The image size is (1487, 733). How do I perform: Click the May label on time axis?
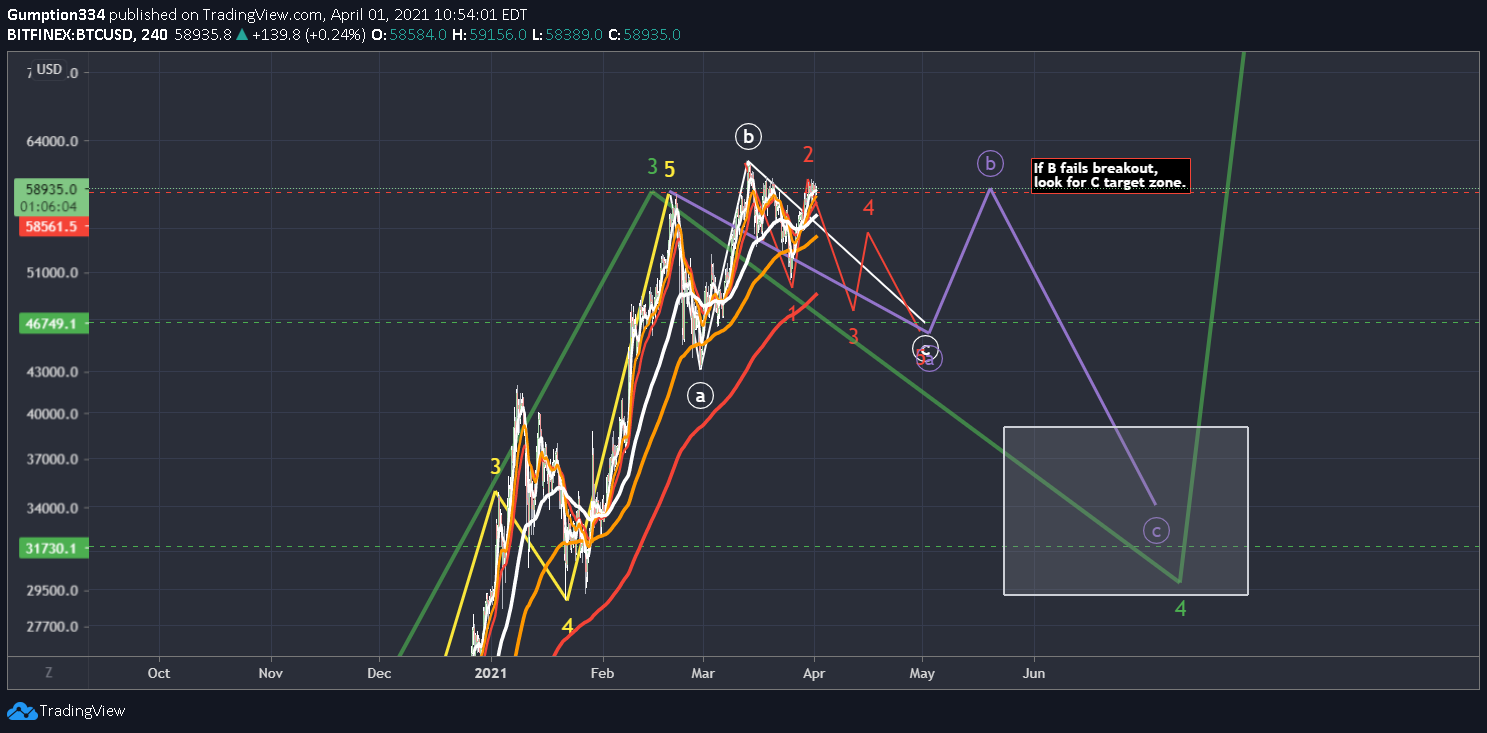pos(922,673)
